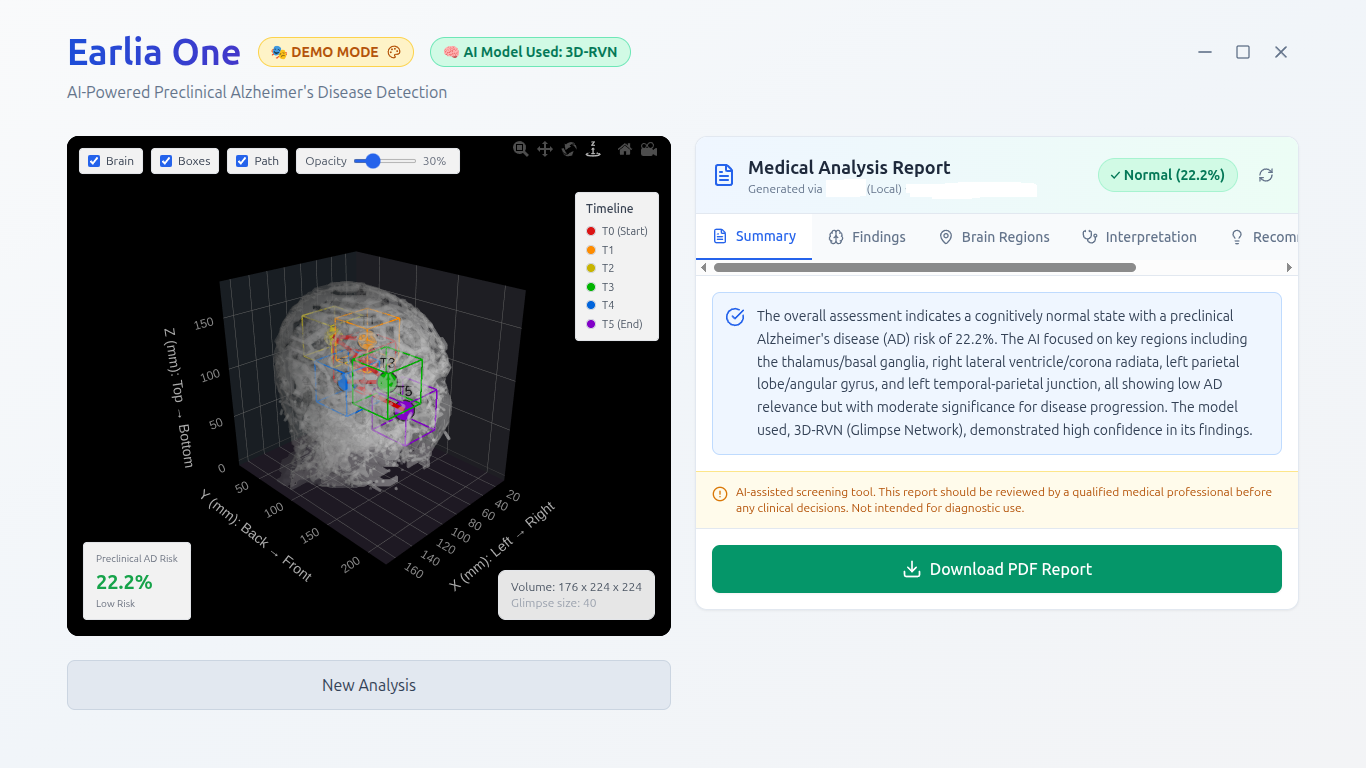Select the zoom tool in the 3D viewer

point(520,148)
